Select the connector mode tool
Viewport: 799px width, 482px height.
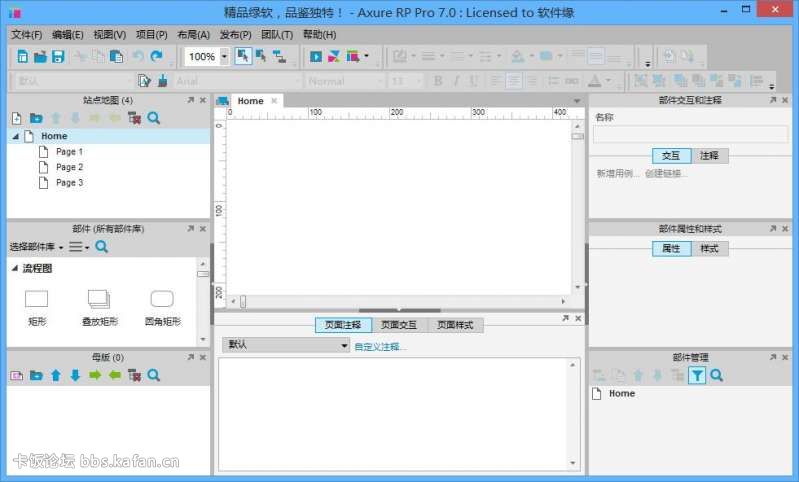pyautogui.click(x=279, y=57)
